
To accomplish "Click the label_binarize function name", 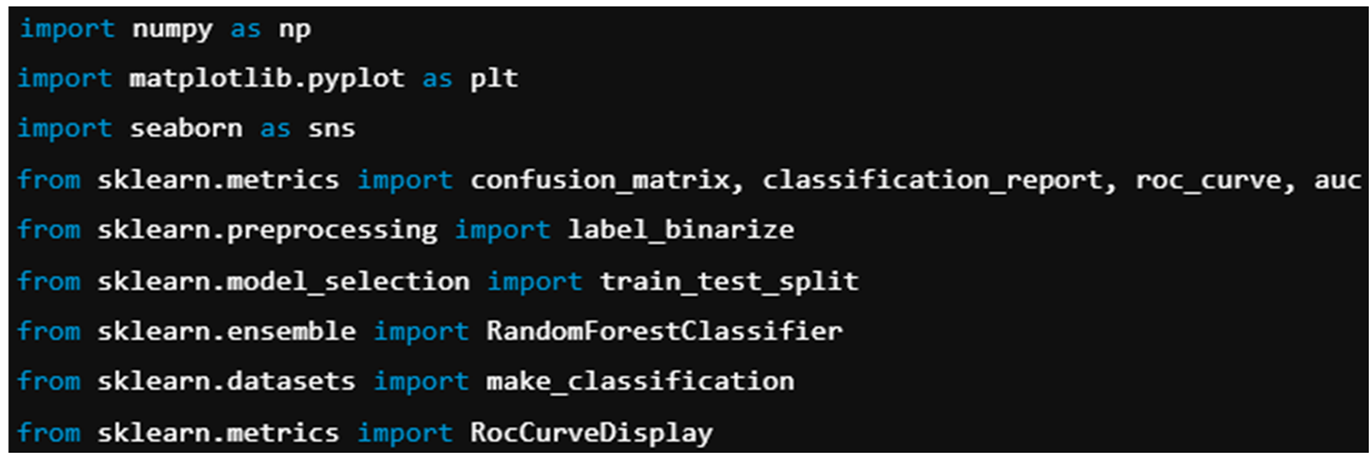I will tap(680, 230).
